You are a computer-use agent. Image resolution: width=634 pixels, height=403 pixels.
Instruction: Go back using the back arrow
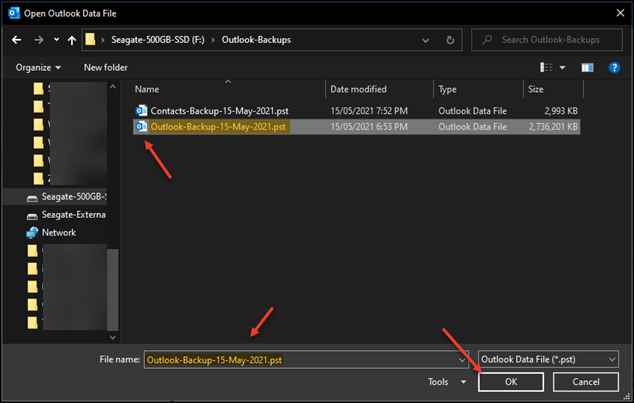[17, 40]
